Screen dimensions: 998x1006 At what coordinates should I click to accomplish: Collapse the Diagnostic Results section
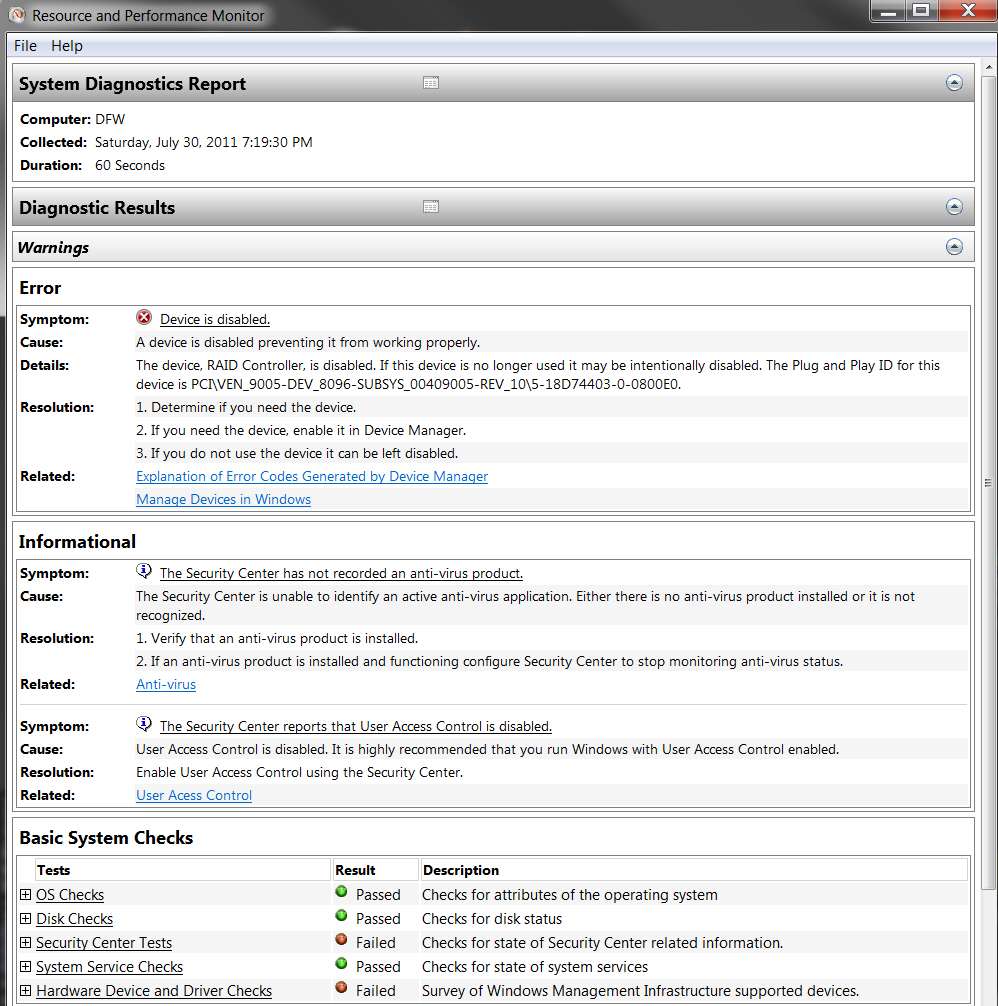coord(954,207)
